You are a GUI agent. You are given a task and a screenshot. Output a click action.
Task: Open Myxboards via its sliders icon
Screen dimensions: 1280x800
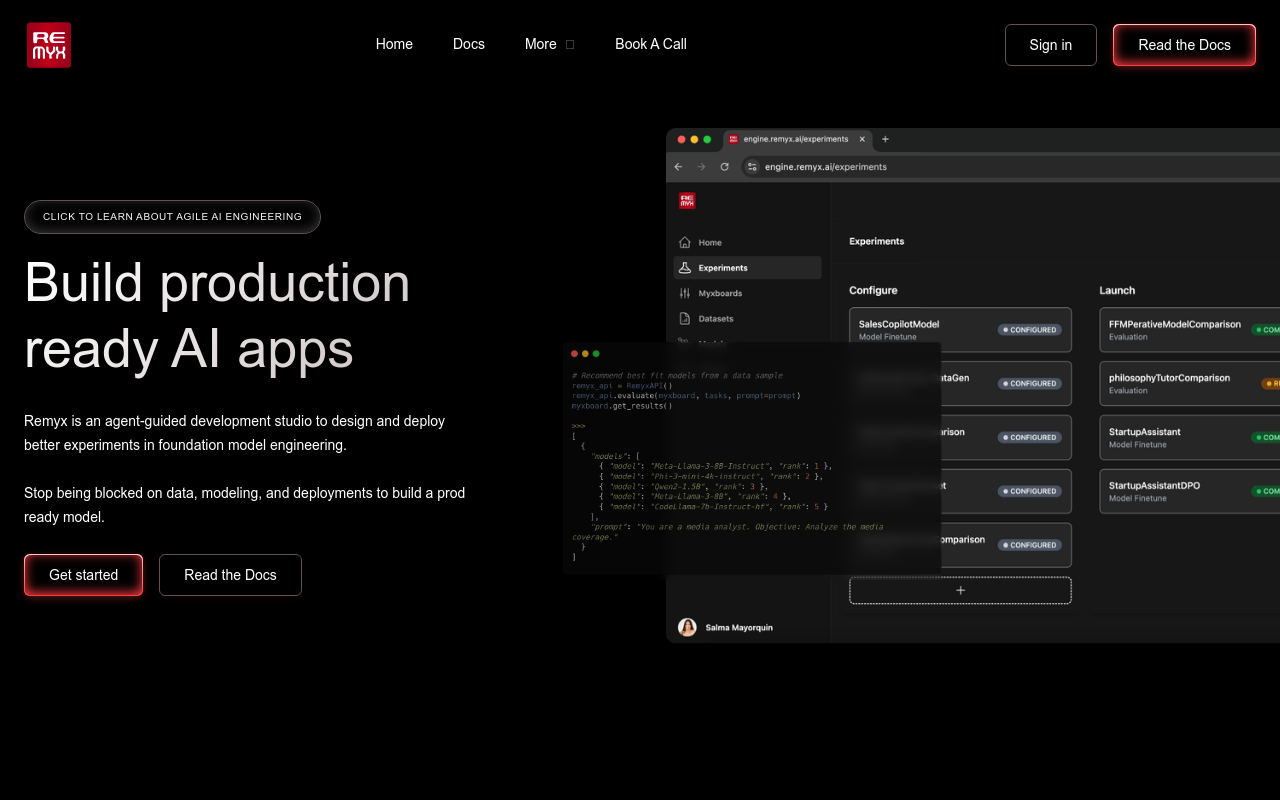685,293
